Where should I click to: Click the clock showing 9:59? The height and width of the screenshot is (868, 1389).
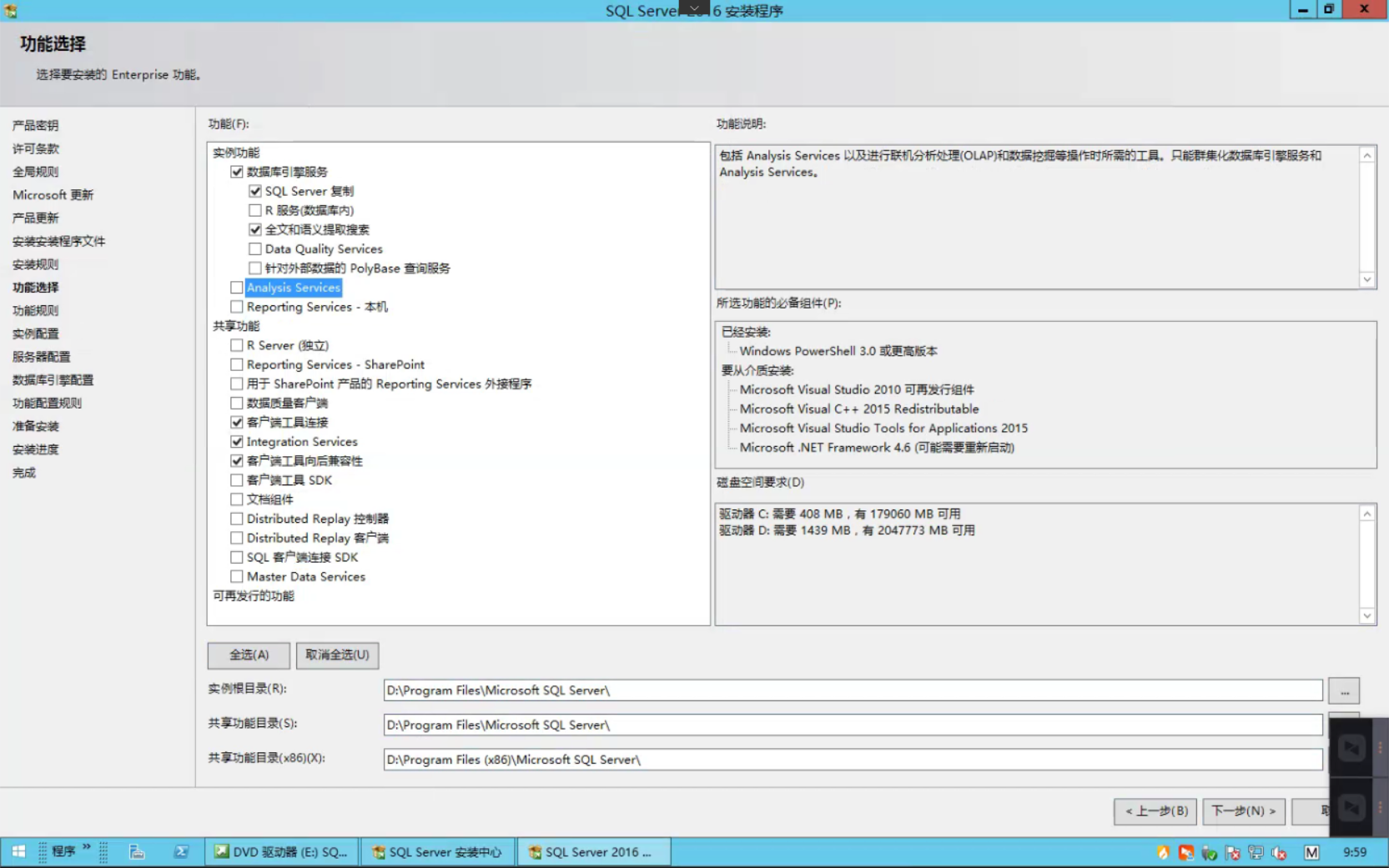point(1355,852)
